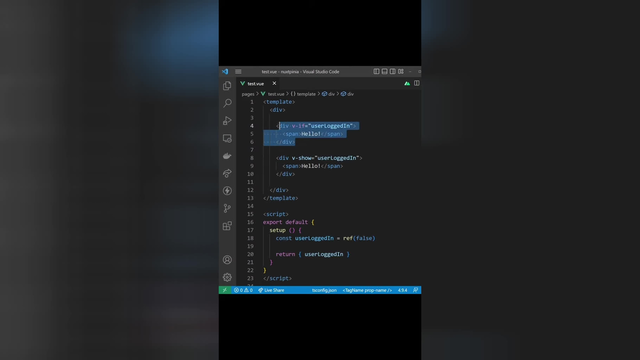The height and width of the screenshot is (360, 640).
Task: Open the Source Control view
Action: pyautogui.click(x=227, y=208)
